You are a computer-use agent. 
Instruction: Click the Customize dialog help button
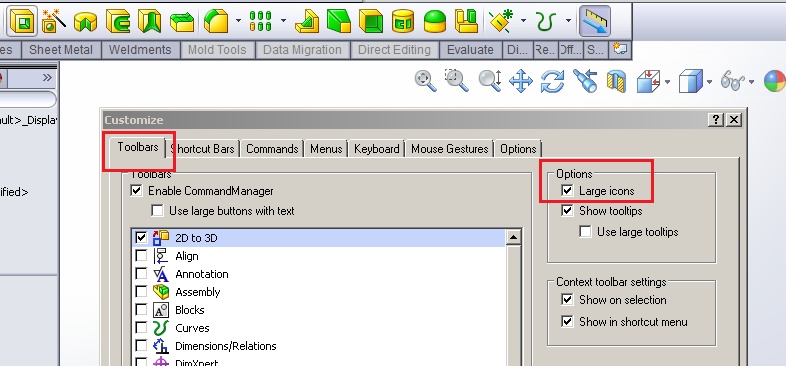coord(716,120)
